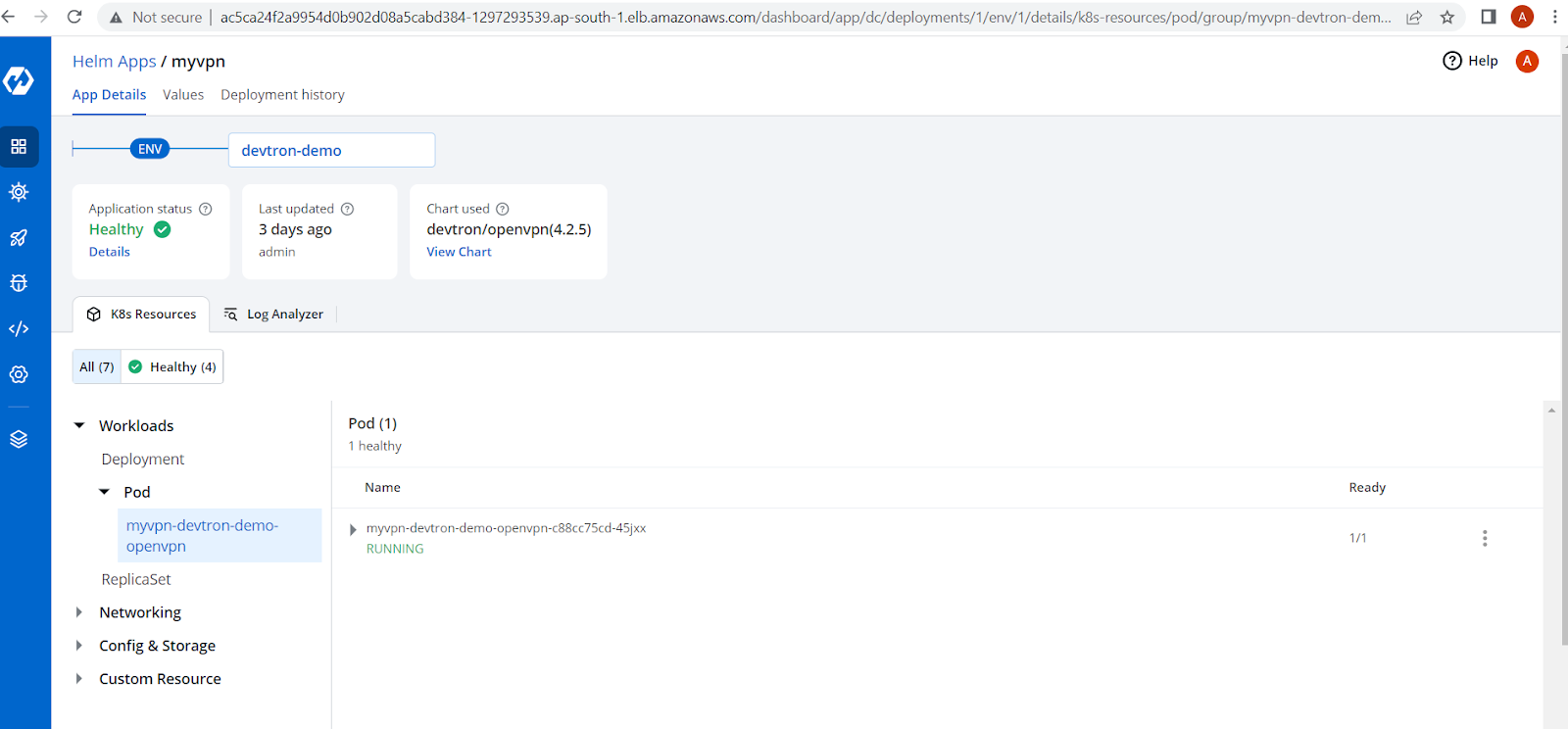Click info icon next to Application status
The image size is (1568, 729).
(206, 209)
